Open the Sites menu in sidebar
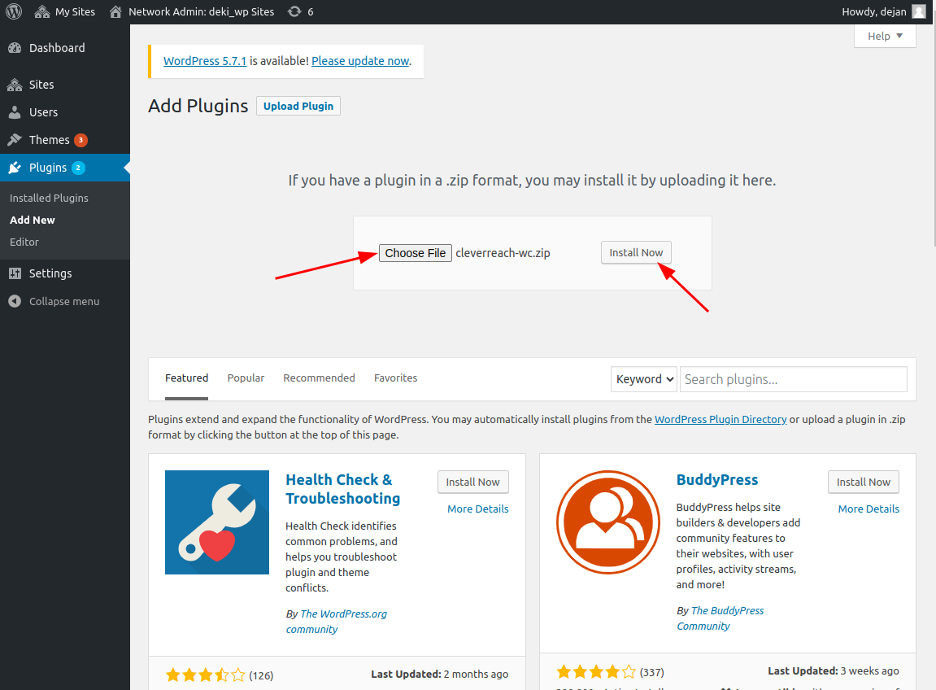Viewport: 936px width, 690px height. 41,85
